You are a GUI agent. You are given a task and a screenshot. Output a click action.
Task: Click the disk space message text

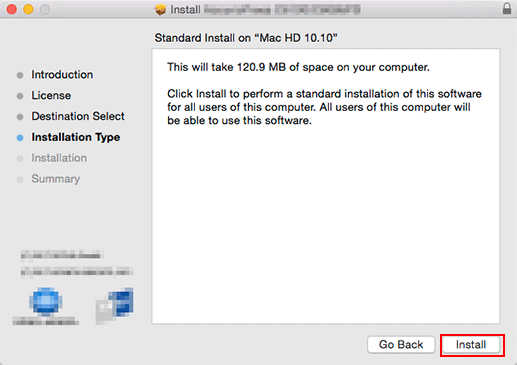pyautogui.click(x=298, y=67)
